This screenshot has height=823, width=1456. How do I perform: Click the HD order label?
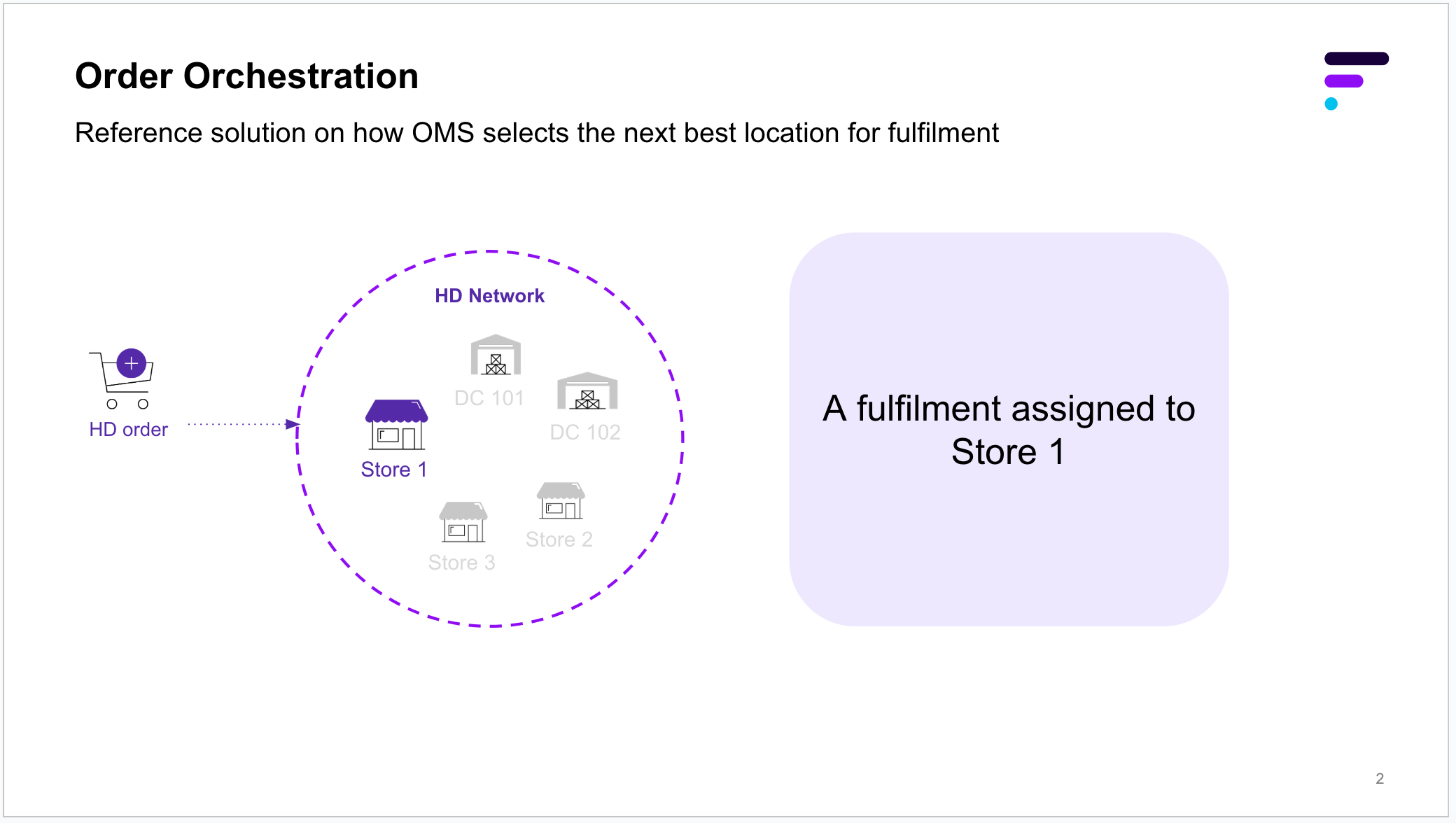click(x=128, y=429)
